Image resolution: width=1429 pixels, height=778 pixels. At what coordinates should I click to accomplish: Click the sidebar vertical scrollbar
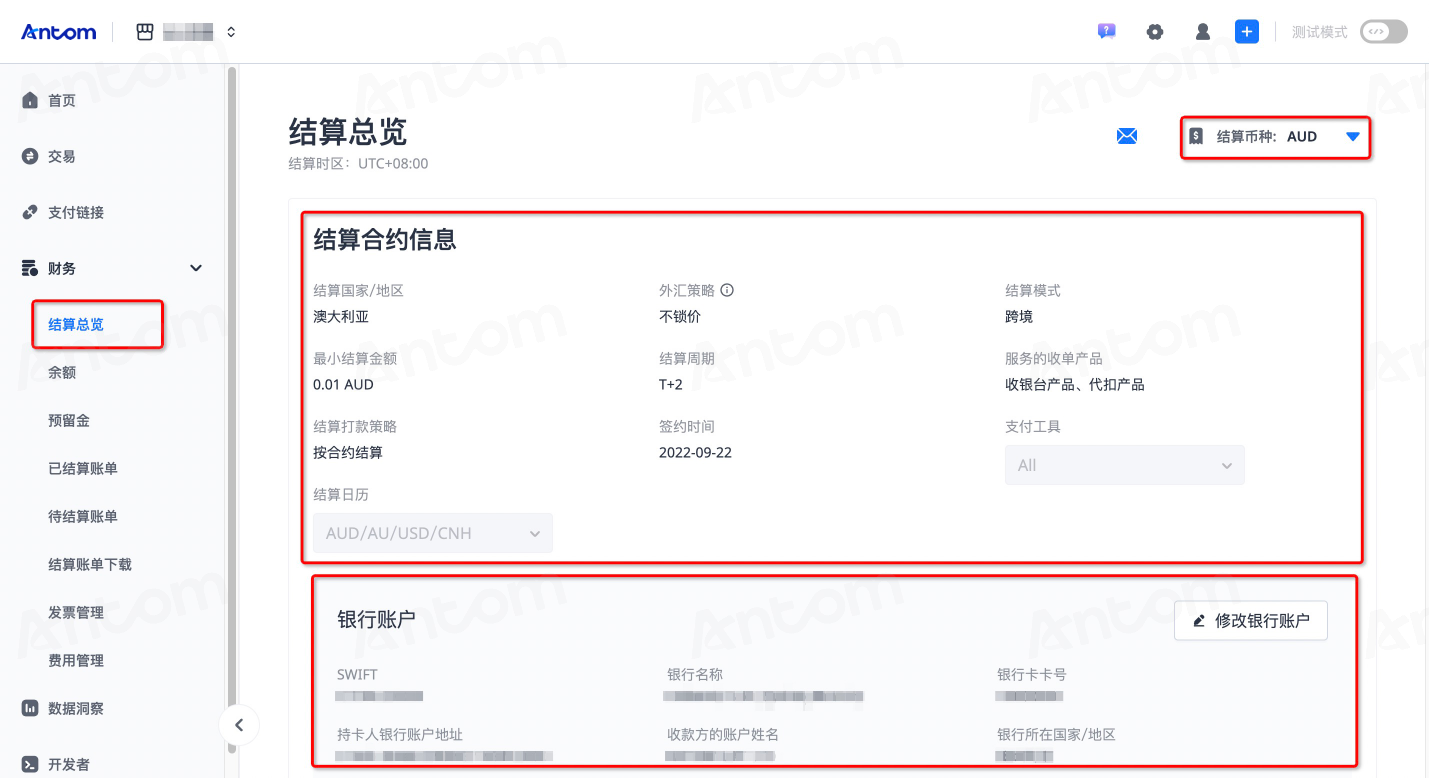[232, 410]
